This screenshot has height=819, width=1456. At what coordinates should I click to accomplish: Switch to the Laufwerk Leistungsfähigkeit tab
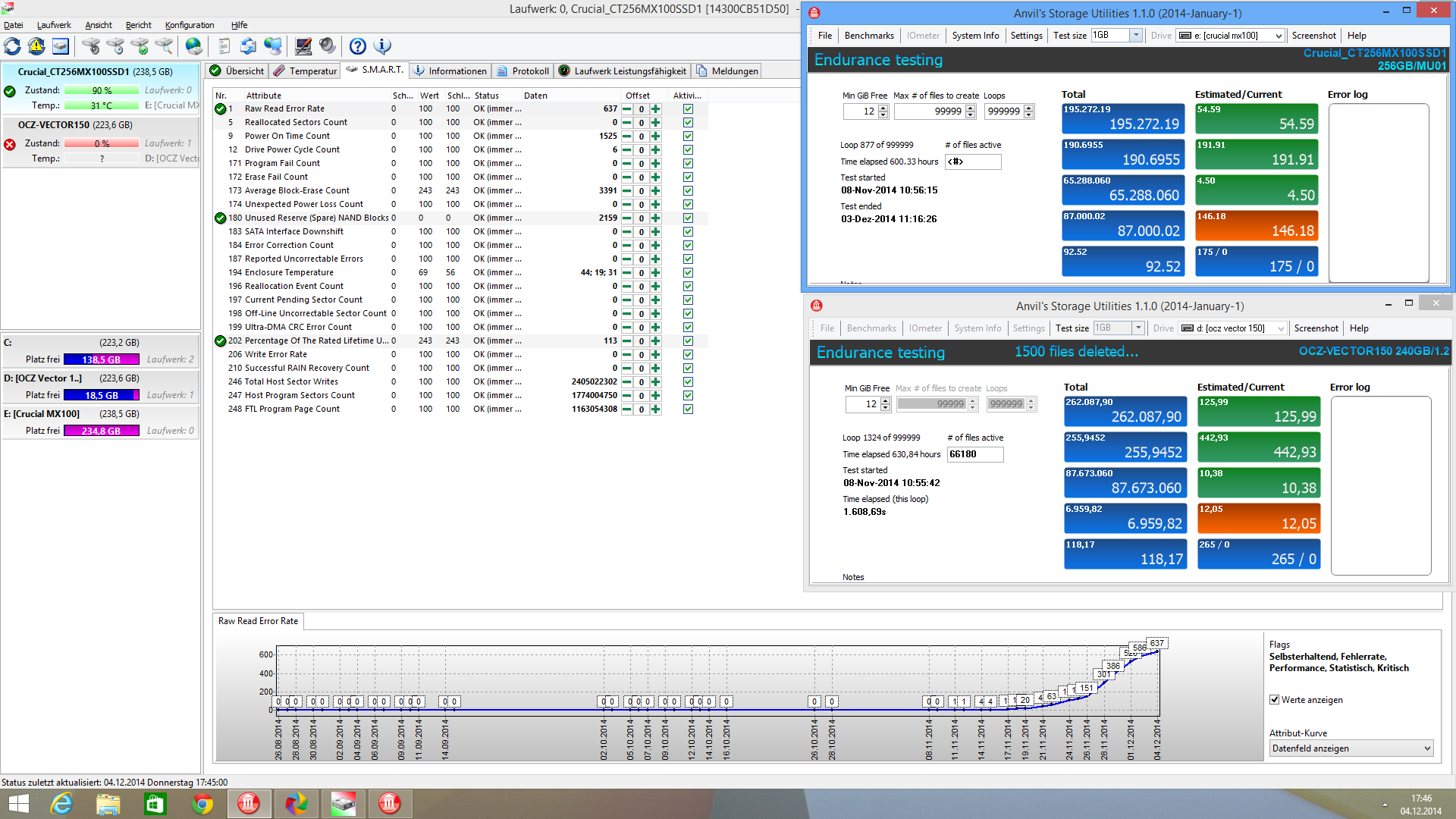point(623,71)
